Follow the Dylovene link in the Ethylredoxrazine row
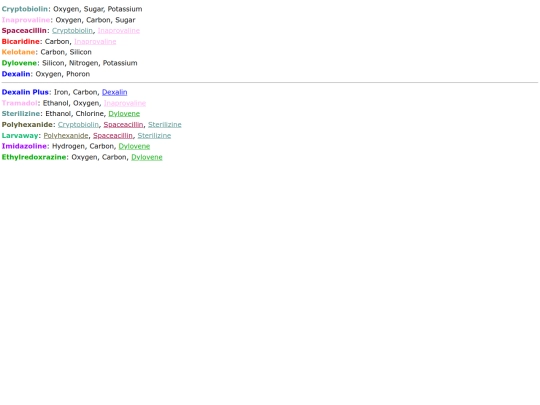The width and height of the screenshot is (540, 405). tap(147, 157)
